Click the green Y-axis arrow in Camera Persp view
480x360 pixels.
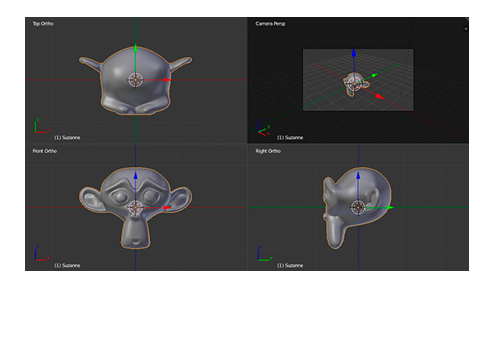coord(374,75)
